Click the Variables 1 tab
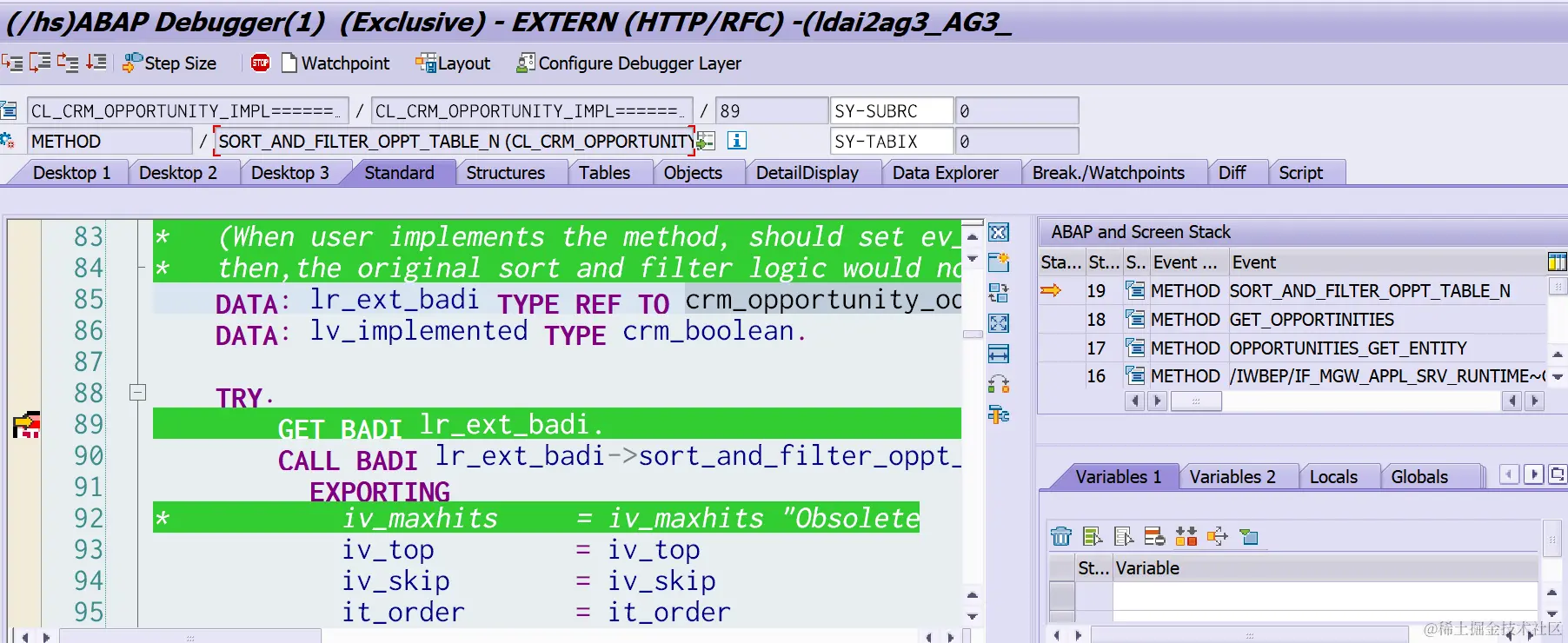Viewport: 1568px width, 643px height. click(x=1118, y=476)
